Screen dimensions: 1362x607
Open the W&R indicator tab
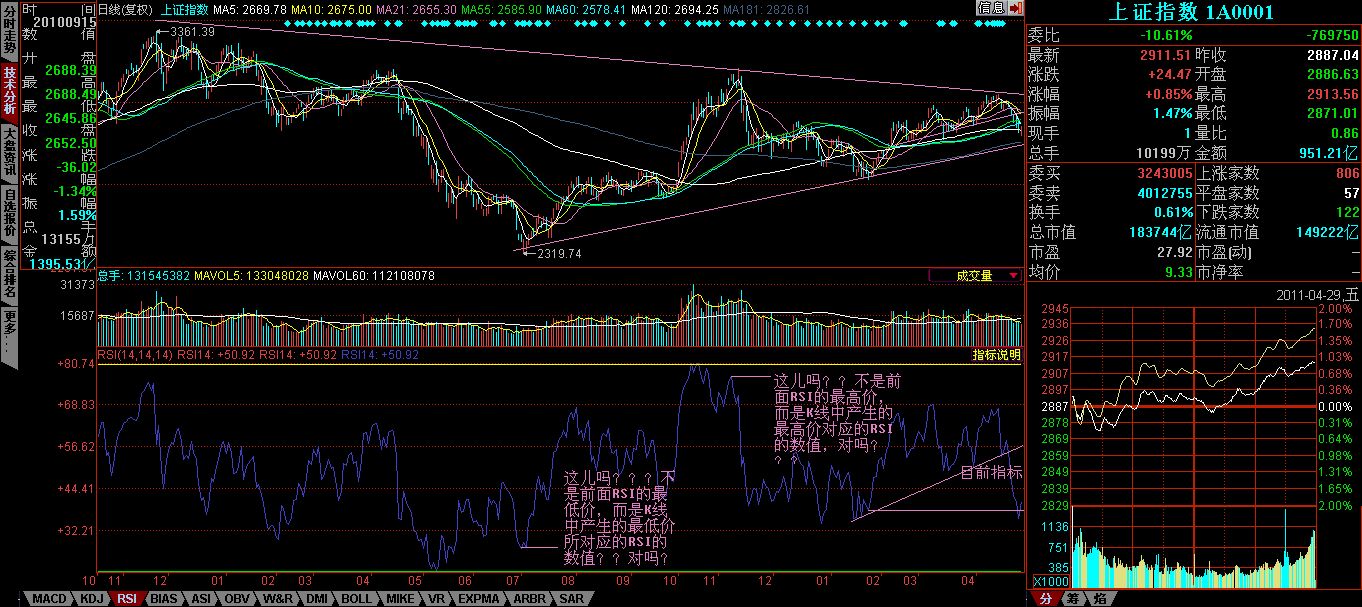click(x=277, y=598)
